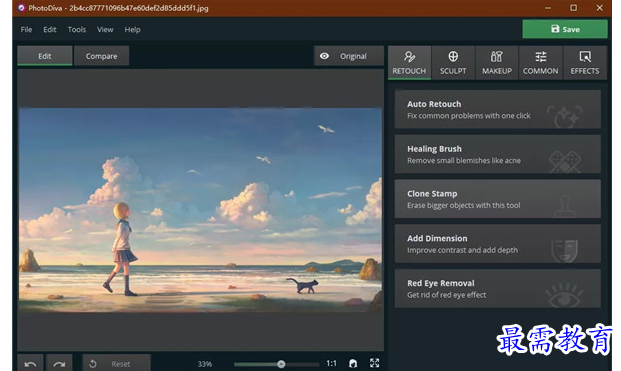Open the File menu

tap(26, 30)
